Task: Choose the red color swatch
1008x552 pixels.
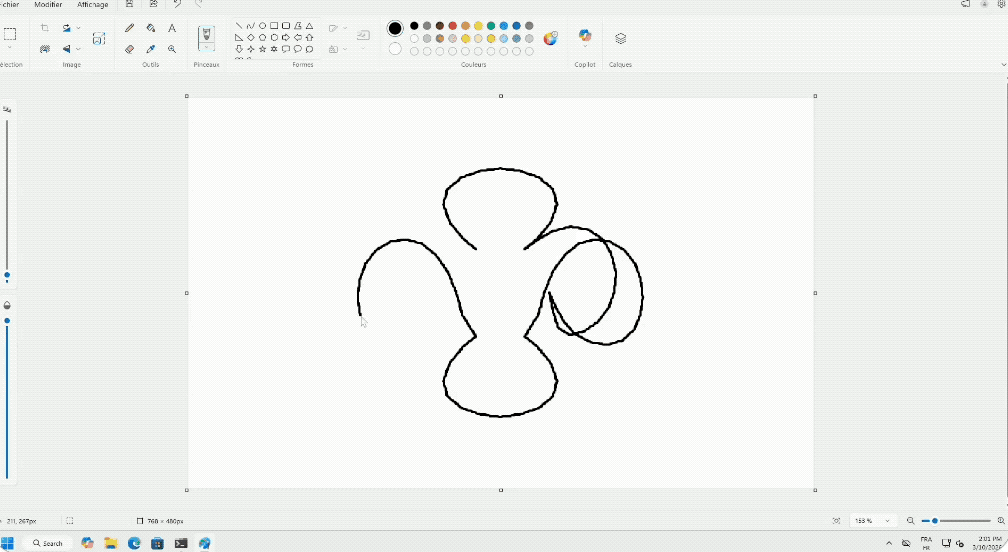Action: (x=453, y=26)
